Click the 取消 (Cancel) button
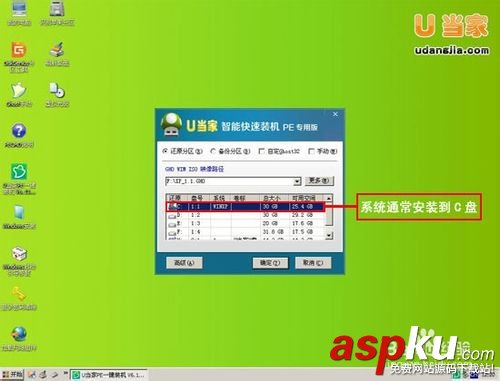Image resolution: width=500 pixels, height=381 pixels. coord(313,263)
